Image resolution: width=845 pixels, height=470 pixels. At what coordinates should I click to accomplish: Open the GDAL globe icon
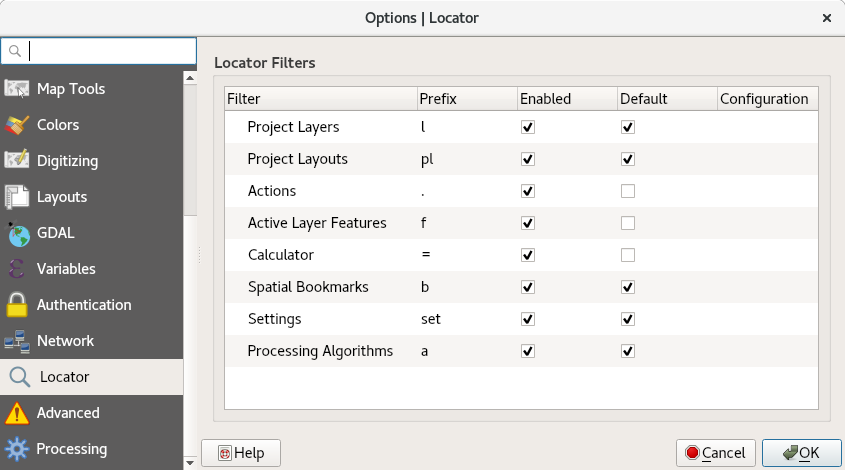click(x=18, y=233)
